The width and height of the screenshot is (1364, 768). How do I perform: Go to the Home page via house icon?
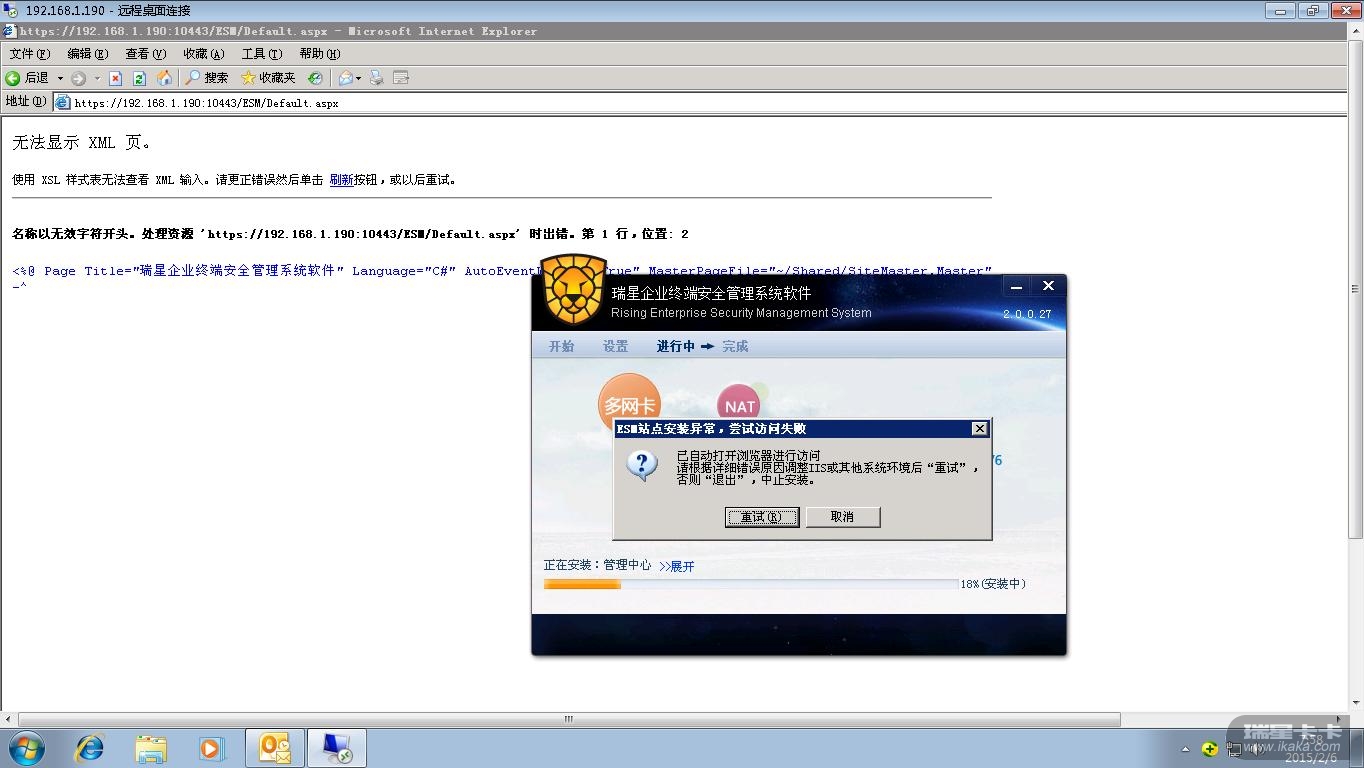pos(165,78)
